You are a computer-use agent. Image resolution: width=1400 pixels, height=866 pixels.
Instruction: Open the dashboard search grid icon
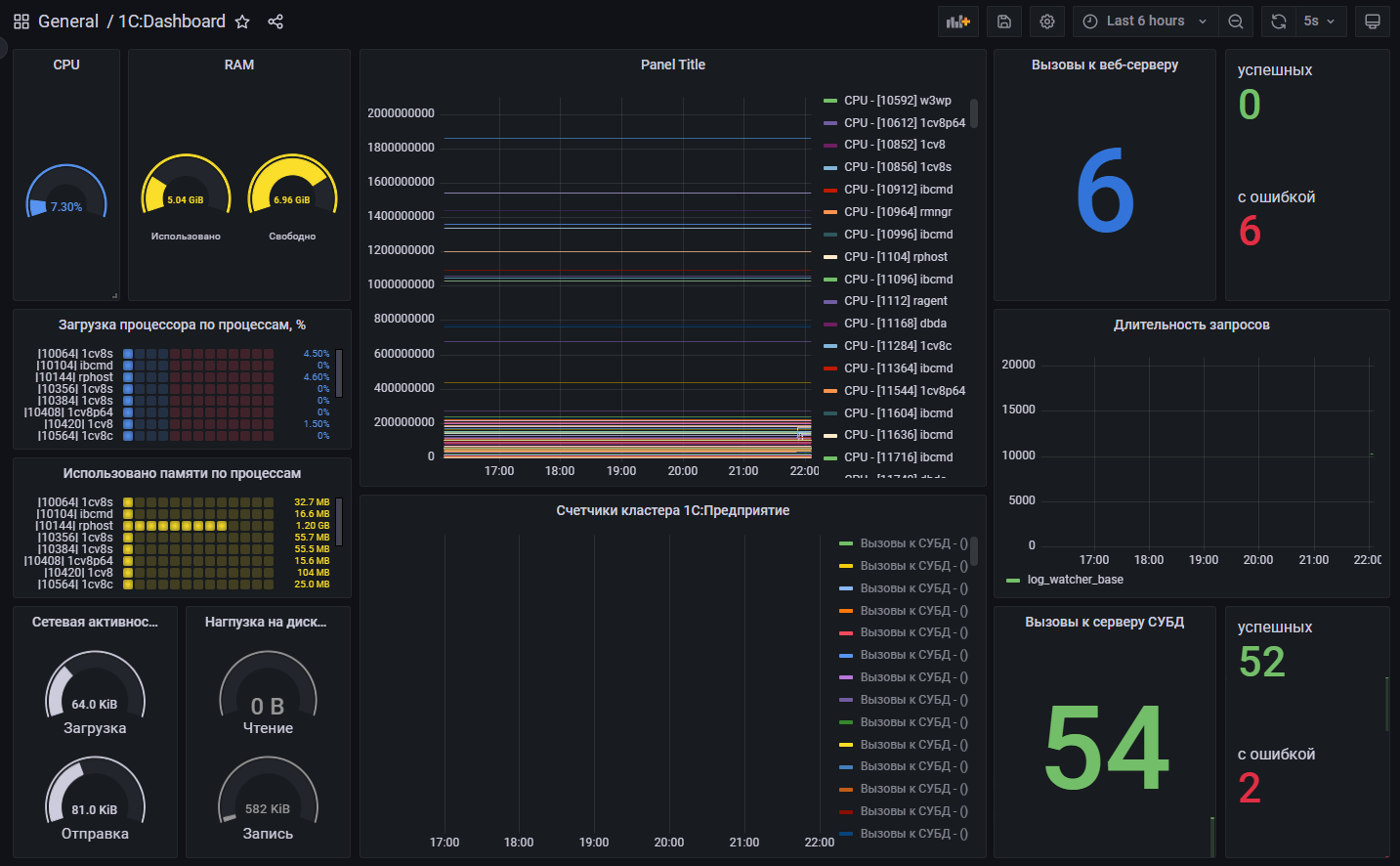(x=21, y=22)
